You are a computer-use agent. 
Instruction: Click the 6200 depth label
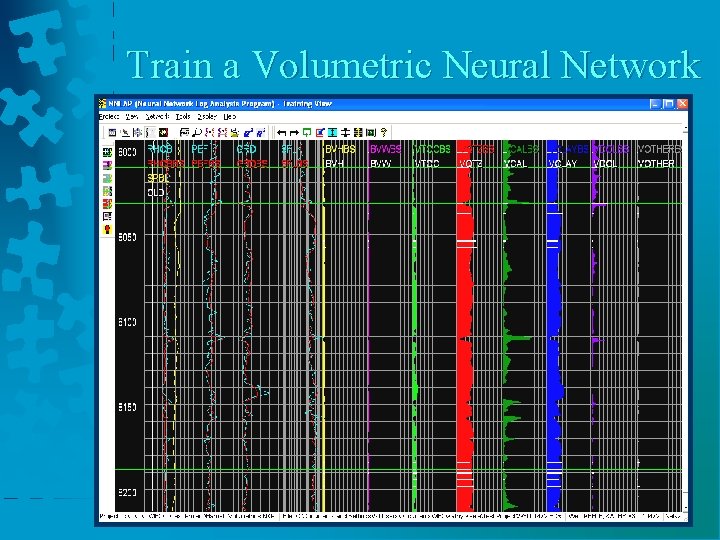coord(127,492)
